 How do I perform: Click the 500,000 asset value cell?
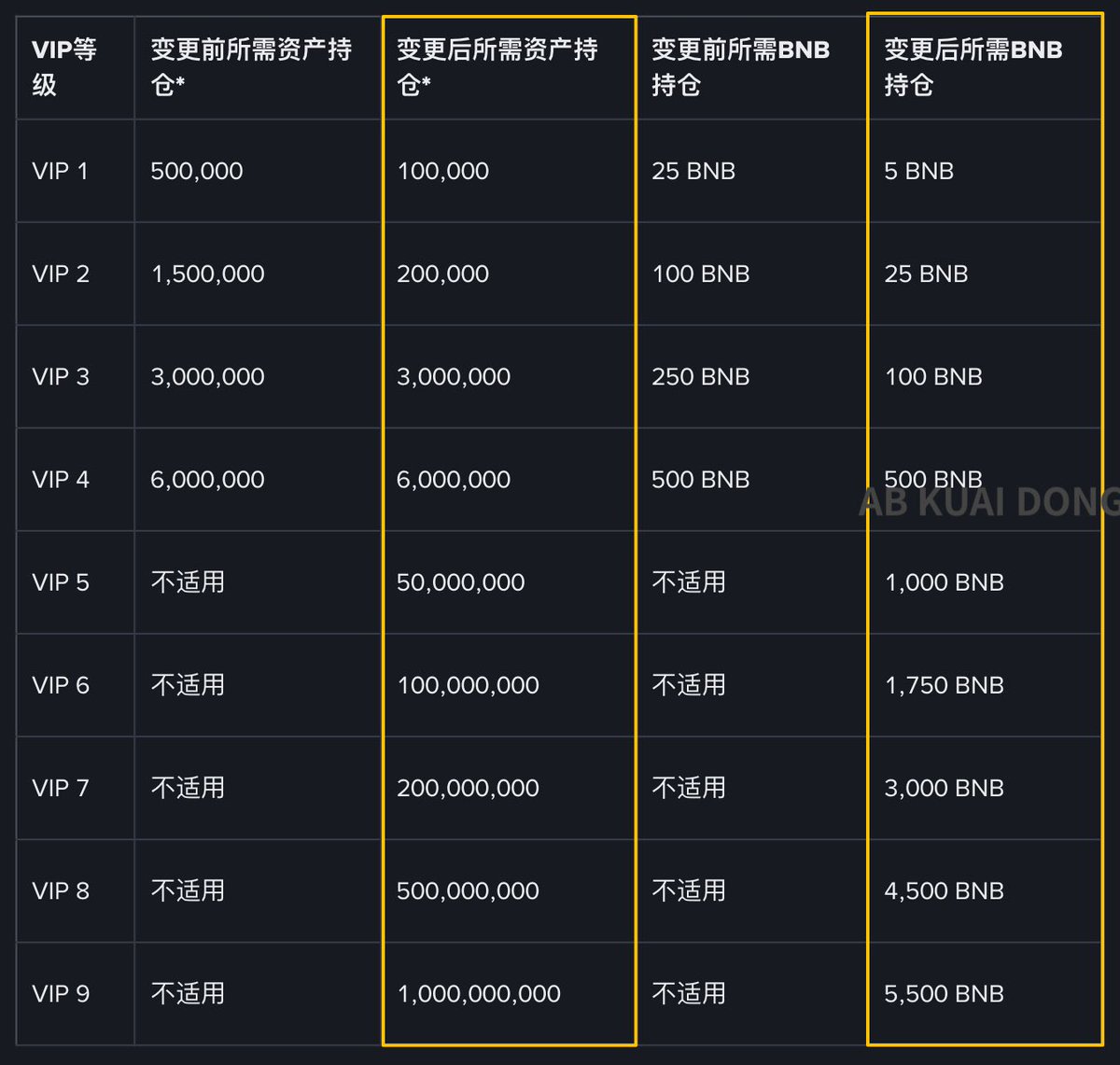197,172
